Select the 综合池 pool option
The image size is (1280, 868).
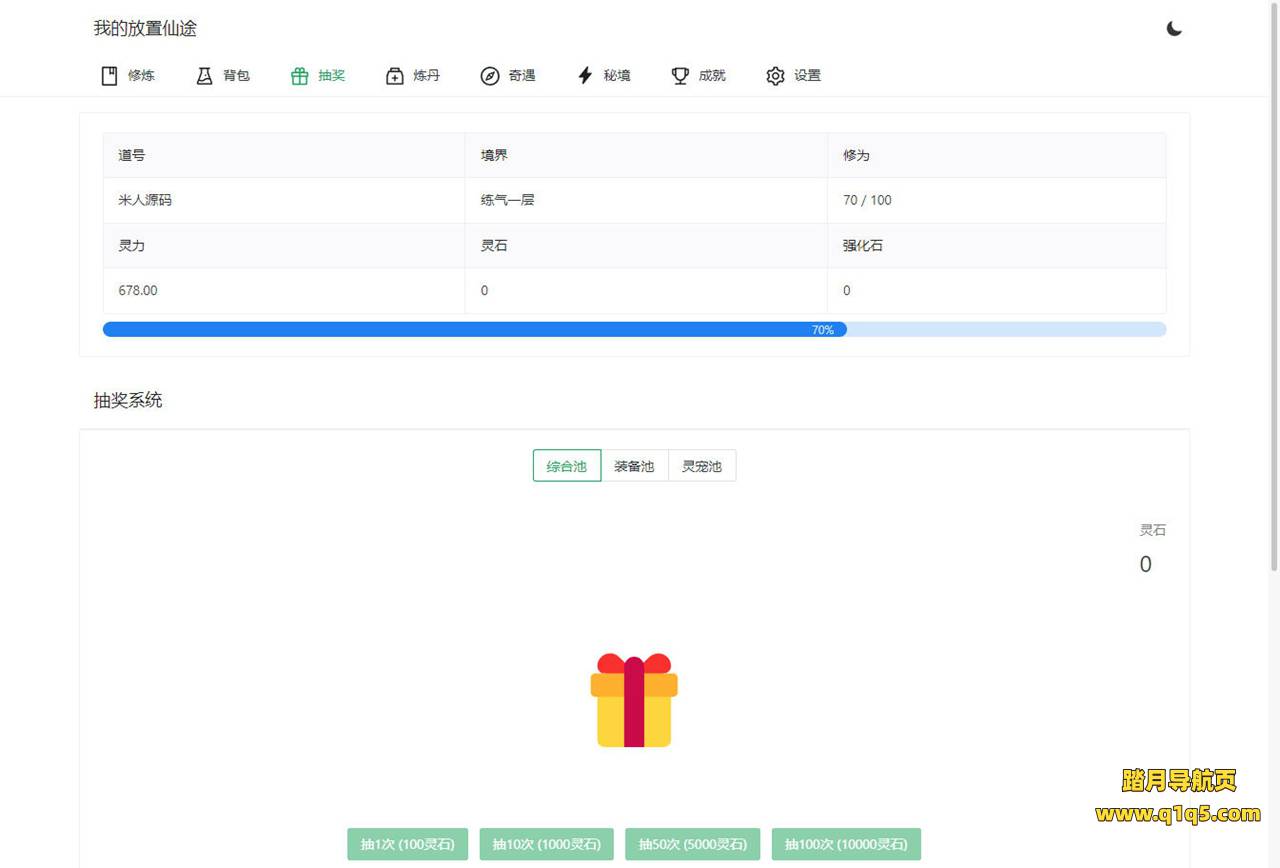click(x=567, y=466)
